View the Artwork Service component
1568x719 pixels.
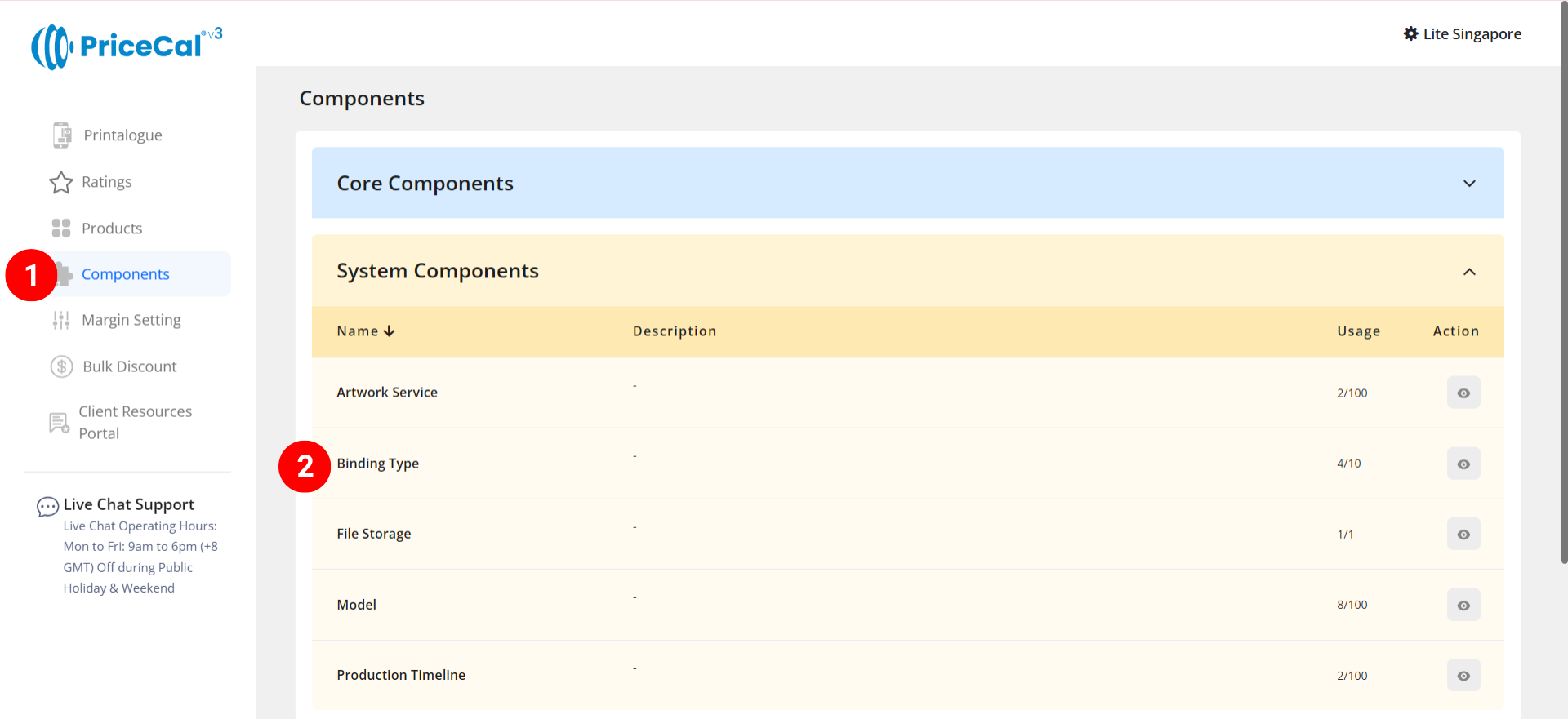1463,393
